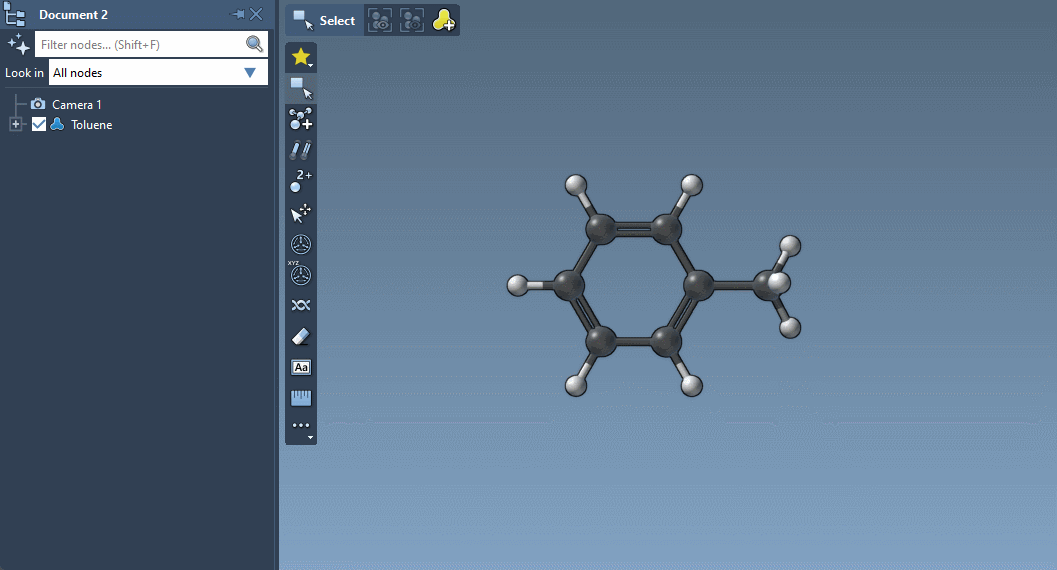Select the Aa text label tool
The width and height of the screenshot is (1057, 570).
click(301, 367)
